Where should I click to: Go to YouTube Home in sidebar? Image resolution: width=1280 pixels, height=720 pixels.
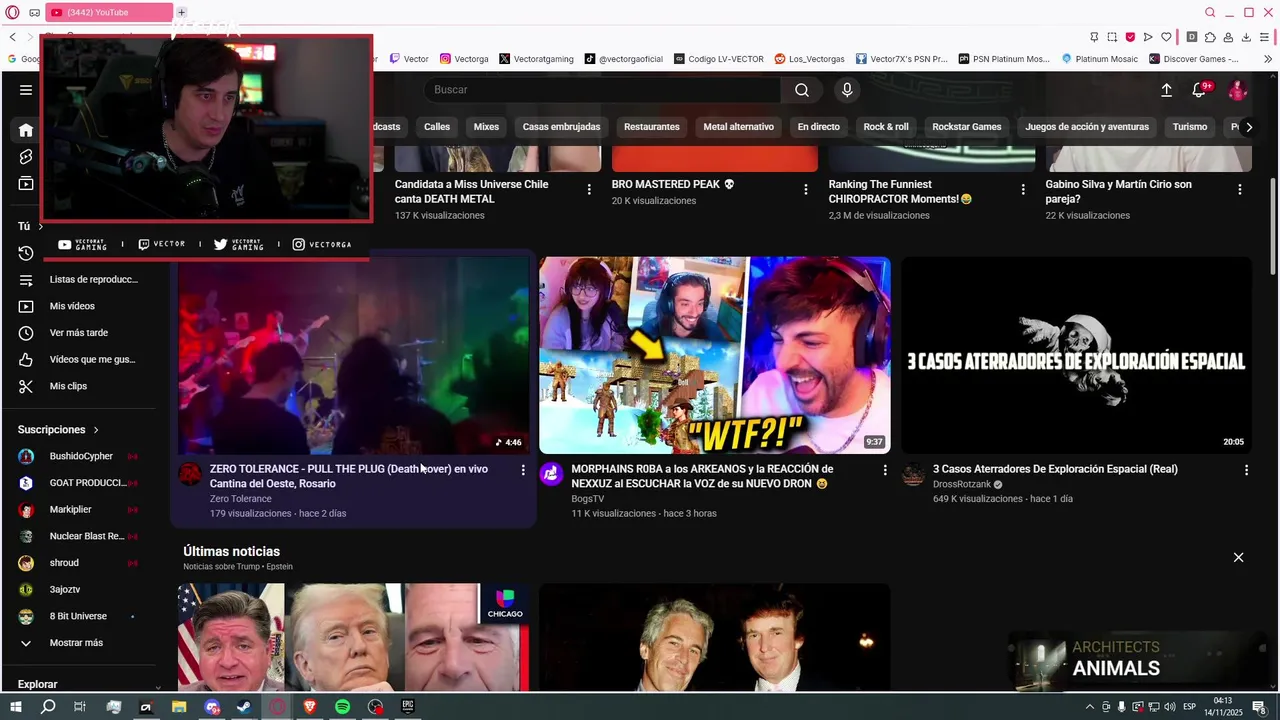[x=26, y=130]
